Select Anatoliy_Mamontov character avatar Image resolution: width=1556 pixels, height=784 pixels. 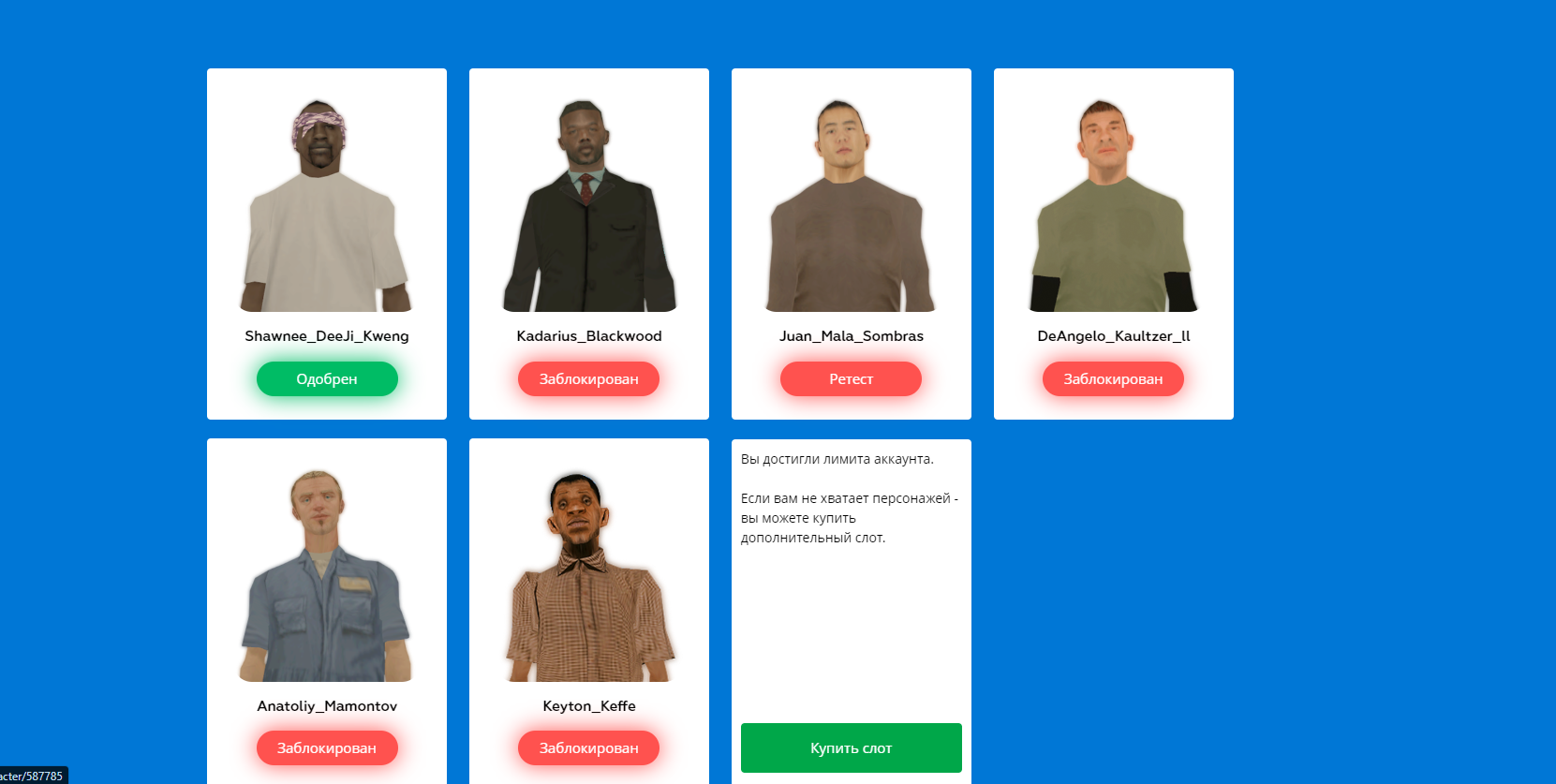click(x=326, y=575)
